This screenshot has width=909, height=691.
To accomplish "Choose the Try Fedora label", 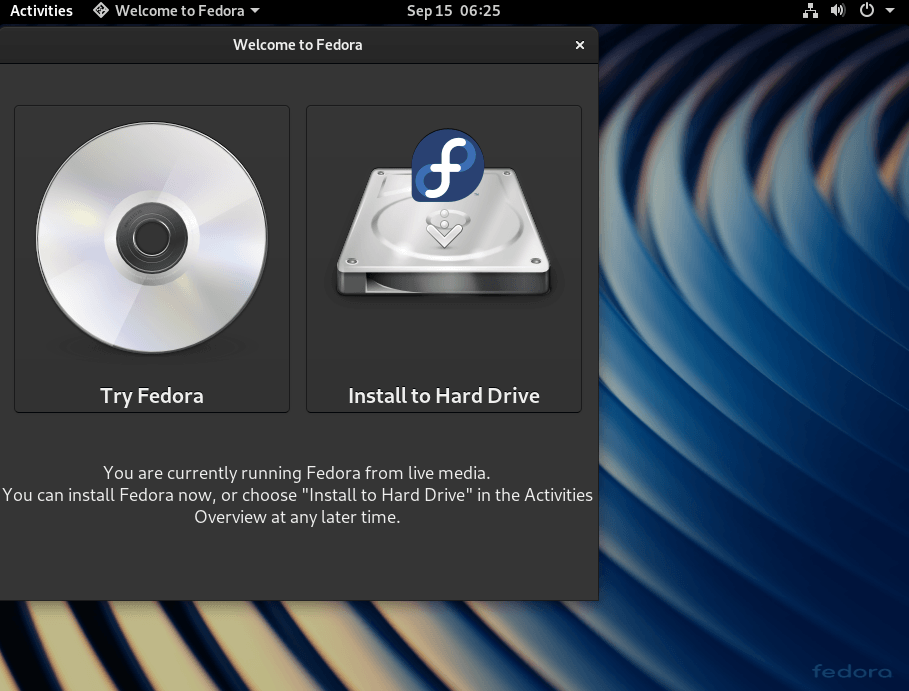I will [152, 396].
